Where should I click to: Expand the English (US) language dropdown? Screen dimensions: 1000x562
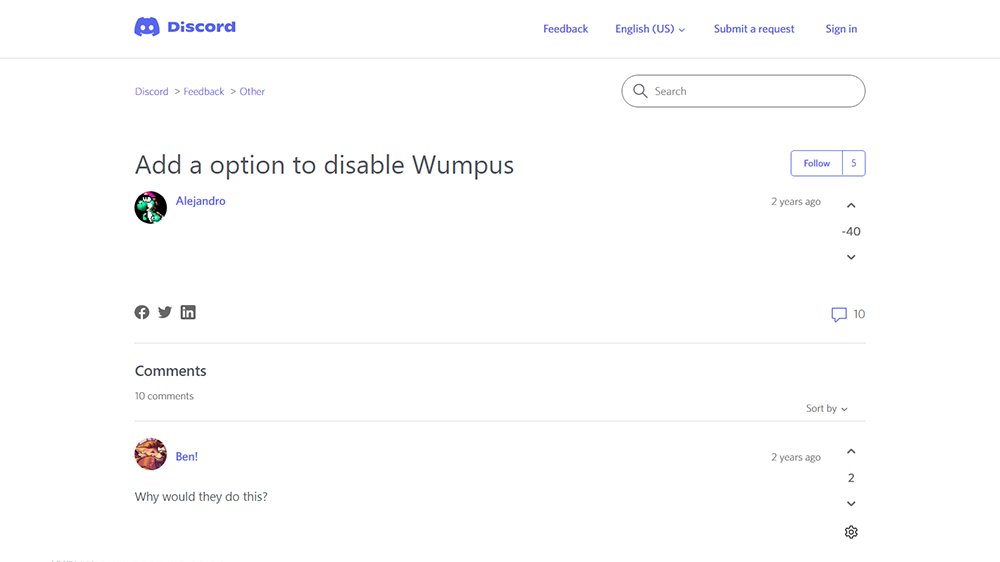[x=650, y=29]
